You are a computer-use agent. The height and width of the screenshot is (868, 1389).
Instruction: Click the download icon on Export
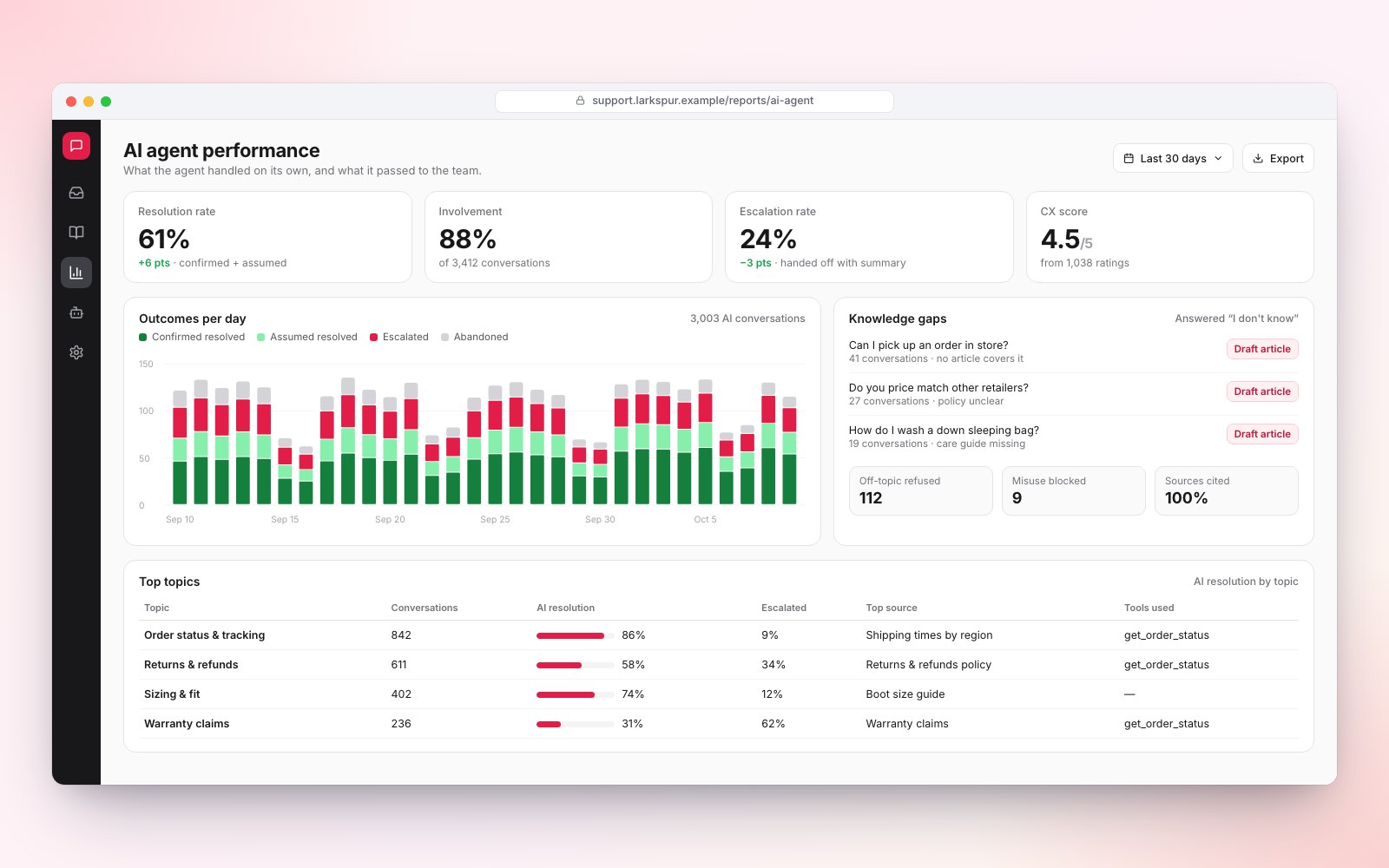coord(1258,159)
